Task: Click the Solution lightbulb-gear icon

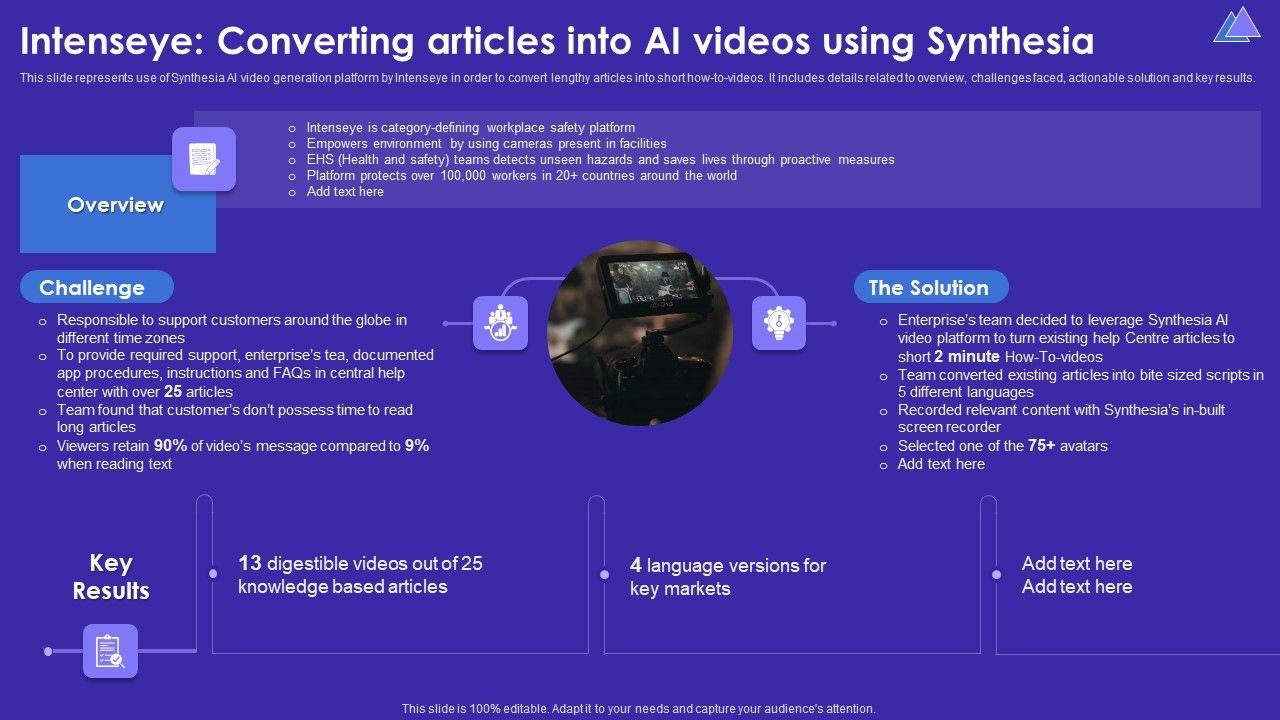Action: point(779,323)
